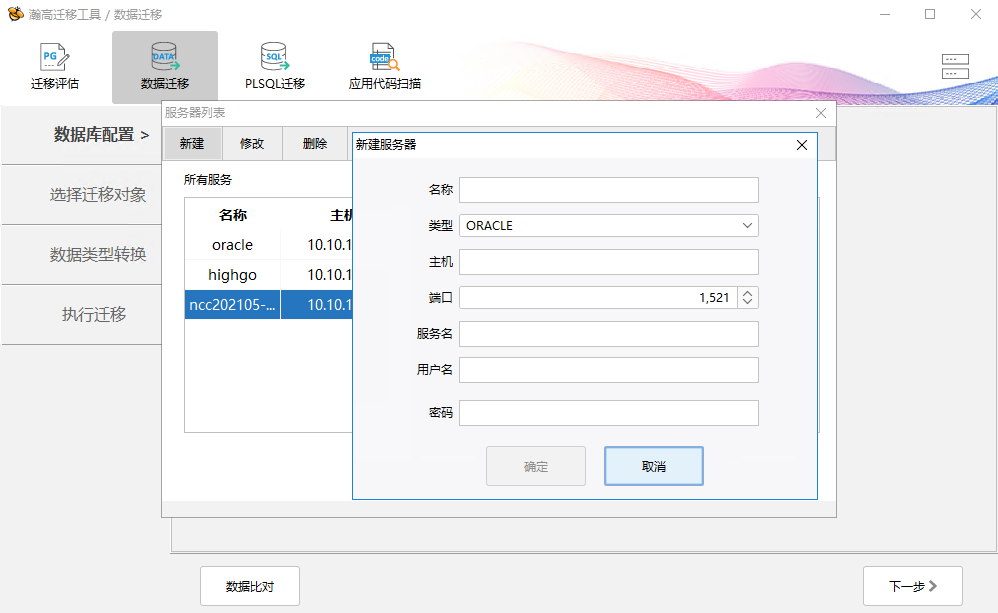Image resolution: width=998 pixels, height=613 pixels.
Task: Select the 选择迁移对象 step
Action: click(81, 195)
